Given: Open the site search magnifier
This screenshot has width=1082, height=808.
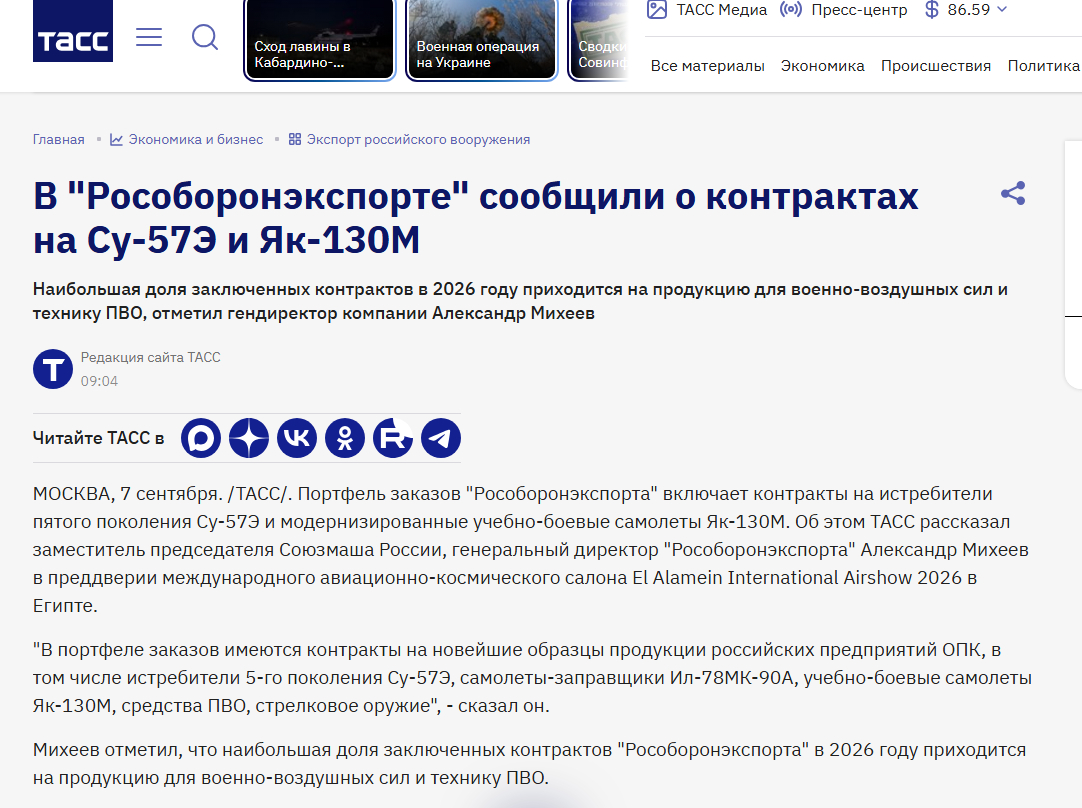Looking at the screenshot, I should (x=205, y=37).
